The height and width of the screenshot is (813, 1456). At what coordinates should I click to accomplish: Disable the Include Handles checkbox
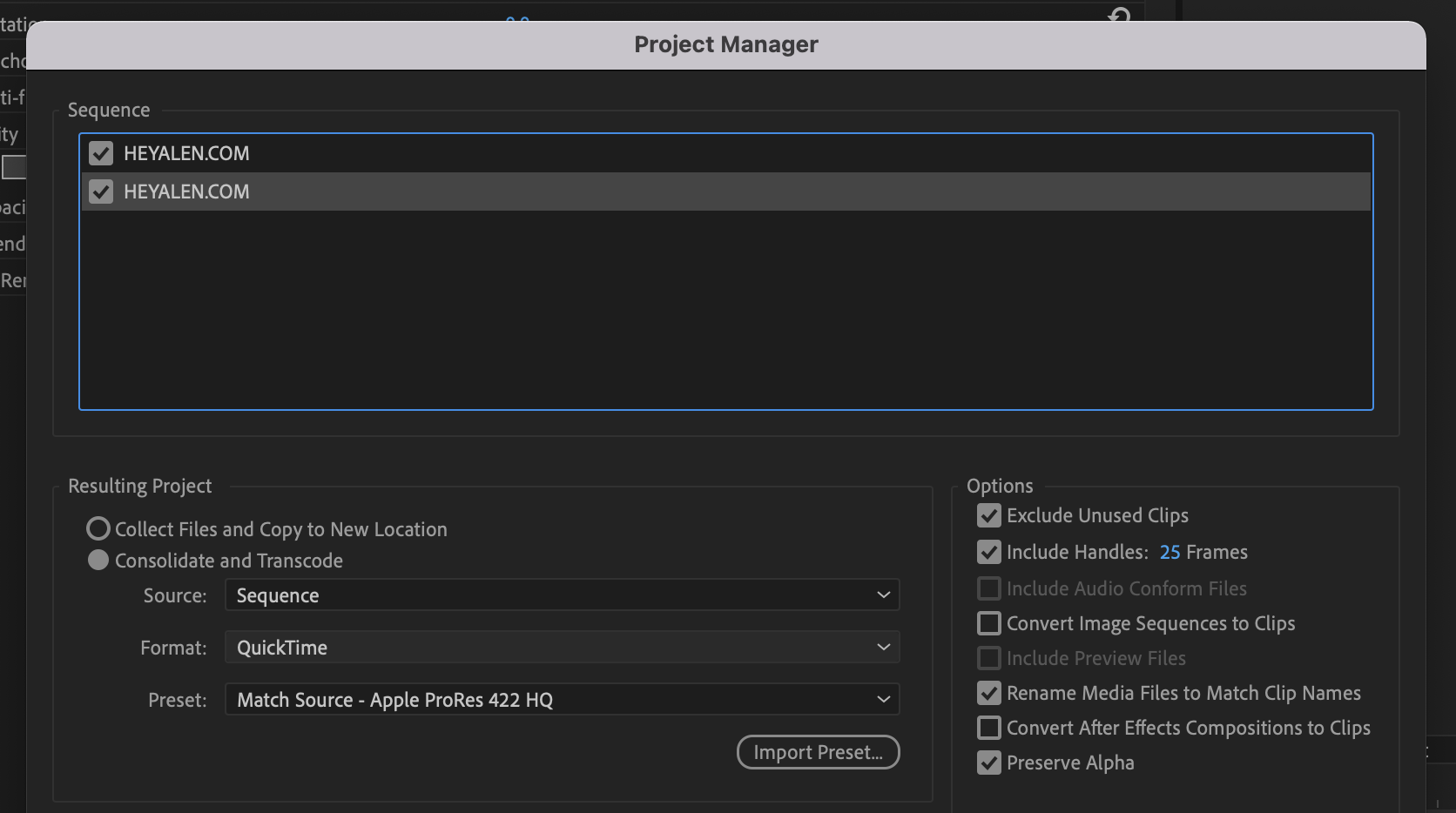point(989,553)
